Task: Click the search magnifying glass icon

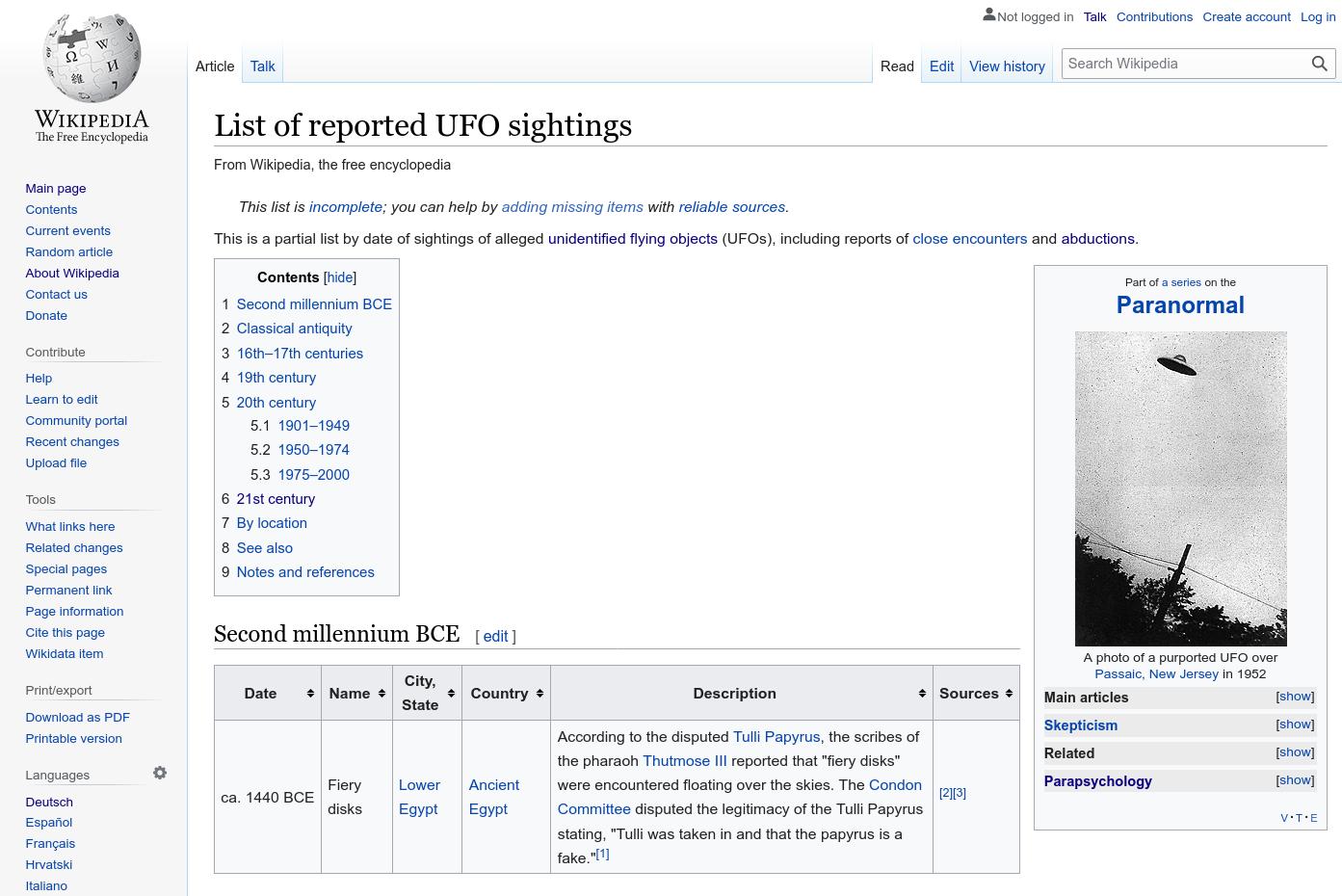Action: pos(1319,64)
